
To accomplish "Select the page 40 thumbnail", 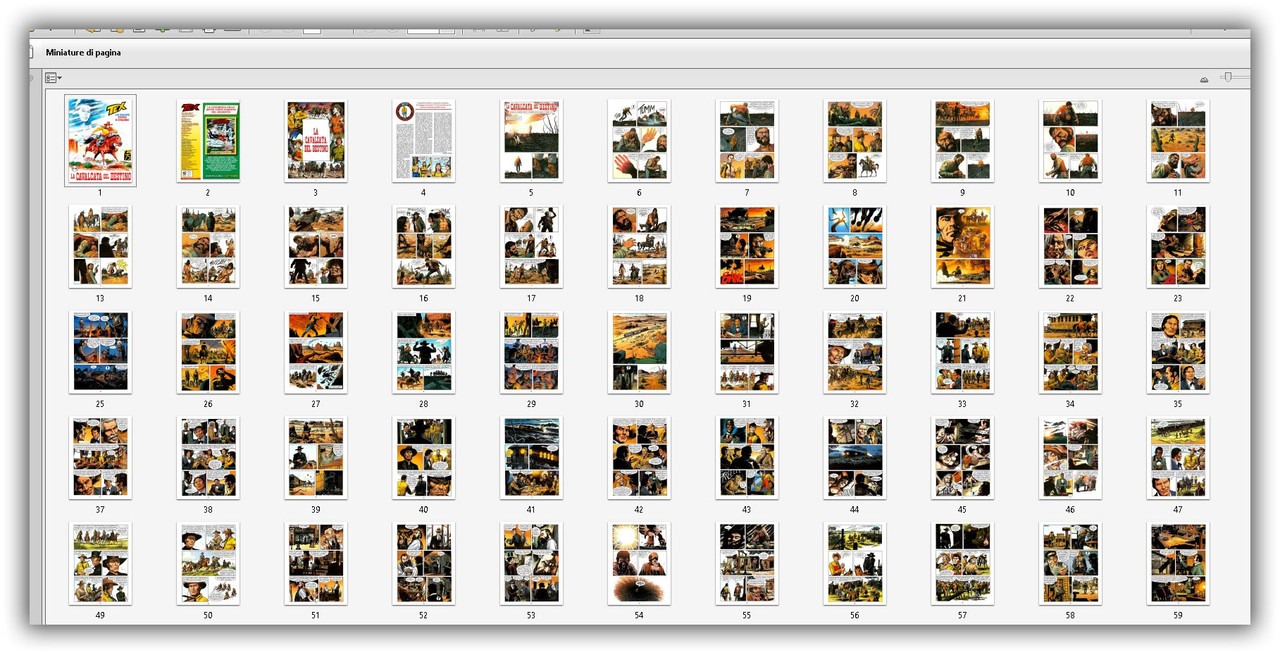I will pos(423,458).
